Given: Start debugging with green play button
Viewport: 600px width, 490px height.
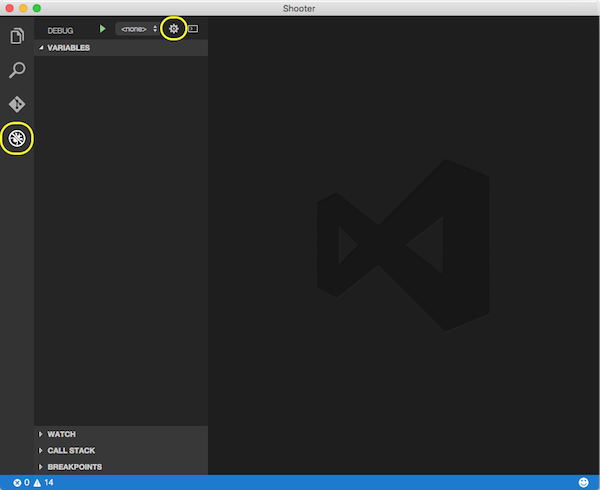Looking at the screenshot, I should coord(103,29).
